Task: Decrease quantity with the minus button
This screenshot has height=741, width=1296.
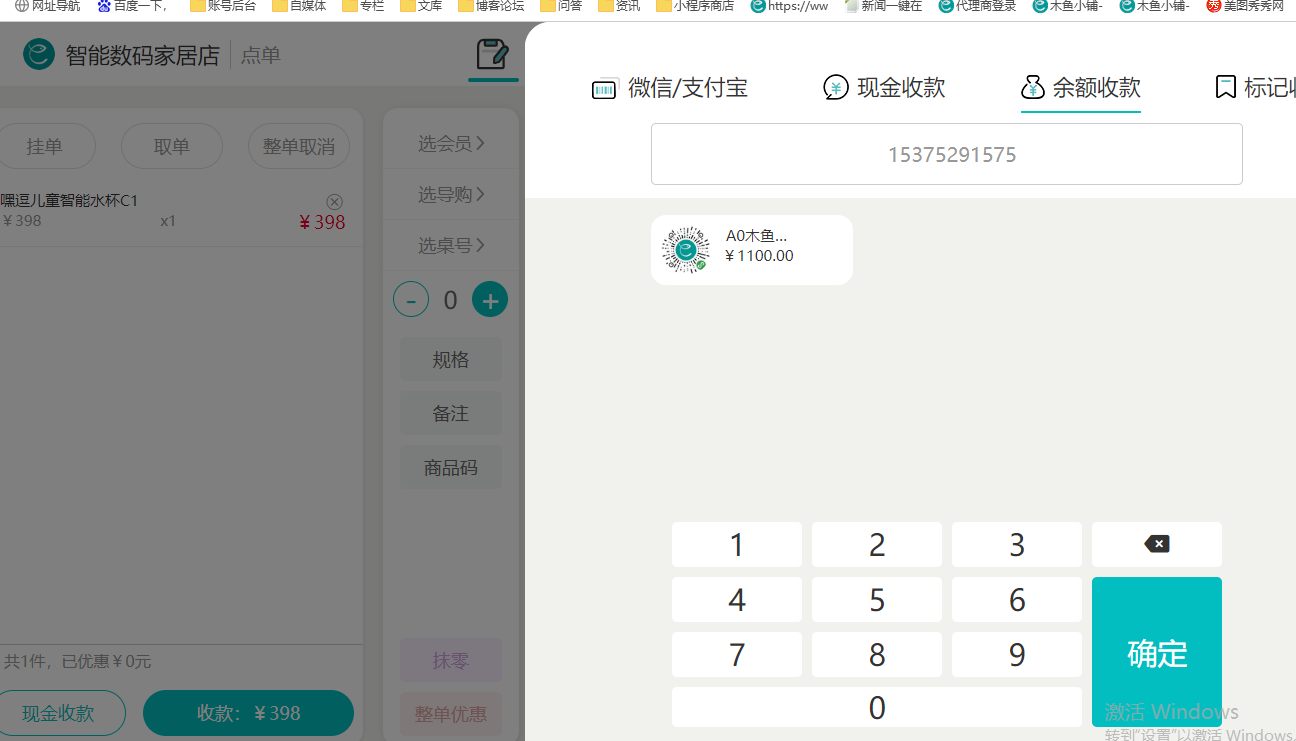Action: tap(411, 299)
